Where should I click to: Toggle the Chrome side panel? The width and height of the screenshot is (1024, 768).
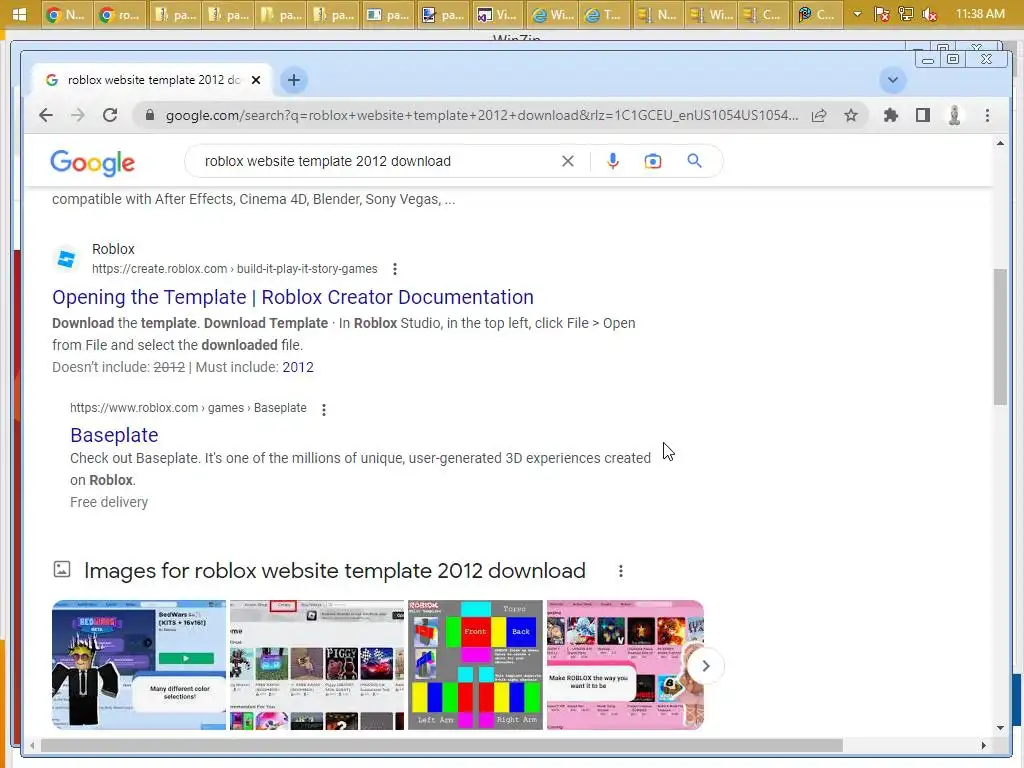(923, 115)
